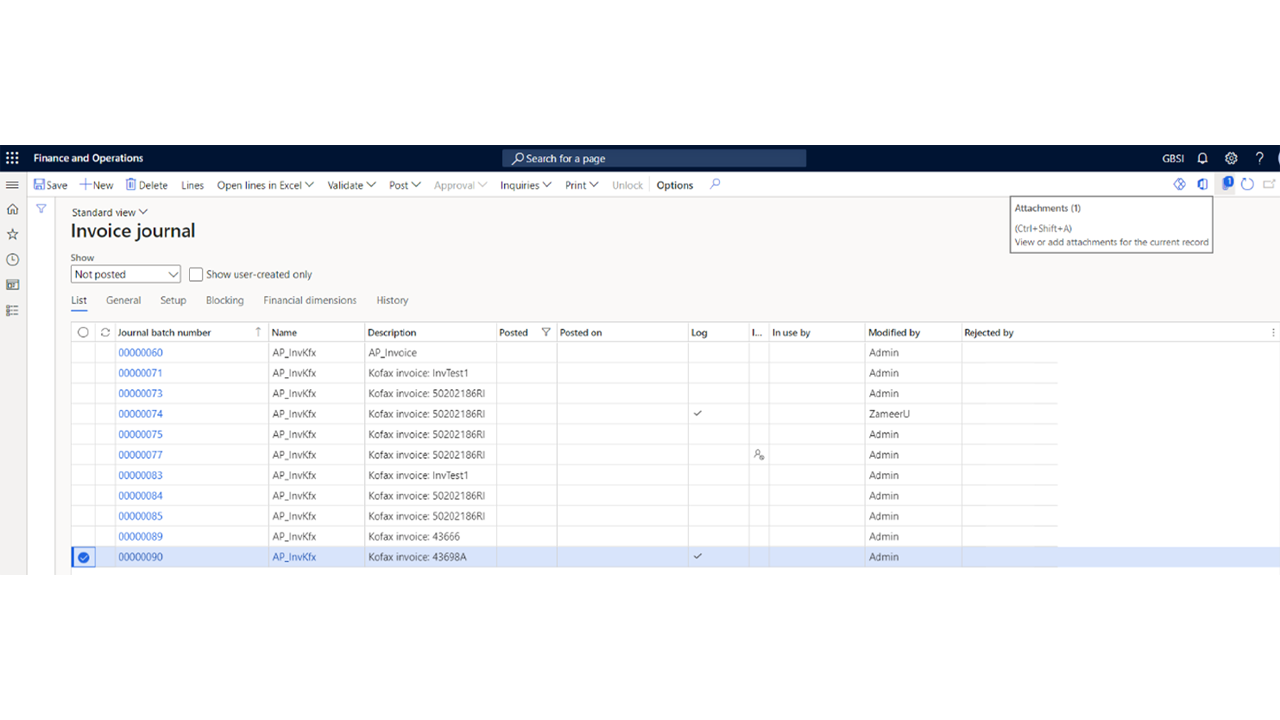Open journal 00000089 link
The width and height of the screenshot is (1280, 720).
point(140,537)
